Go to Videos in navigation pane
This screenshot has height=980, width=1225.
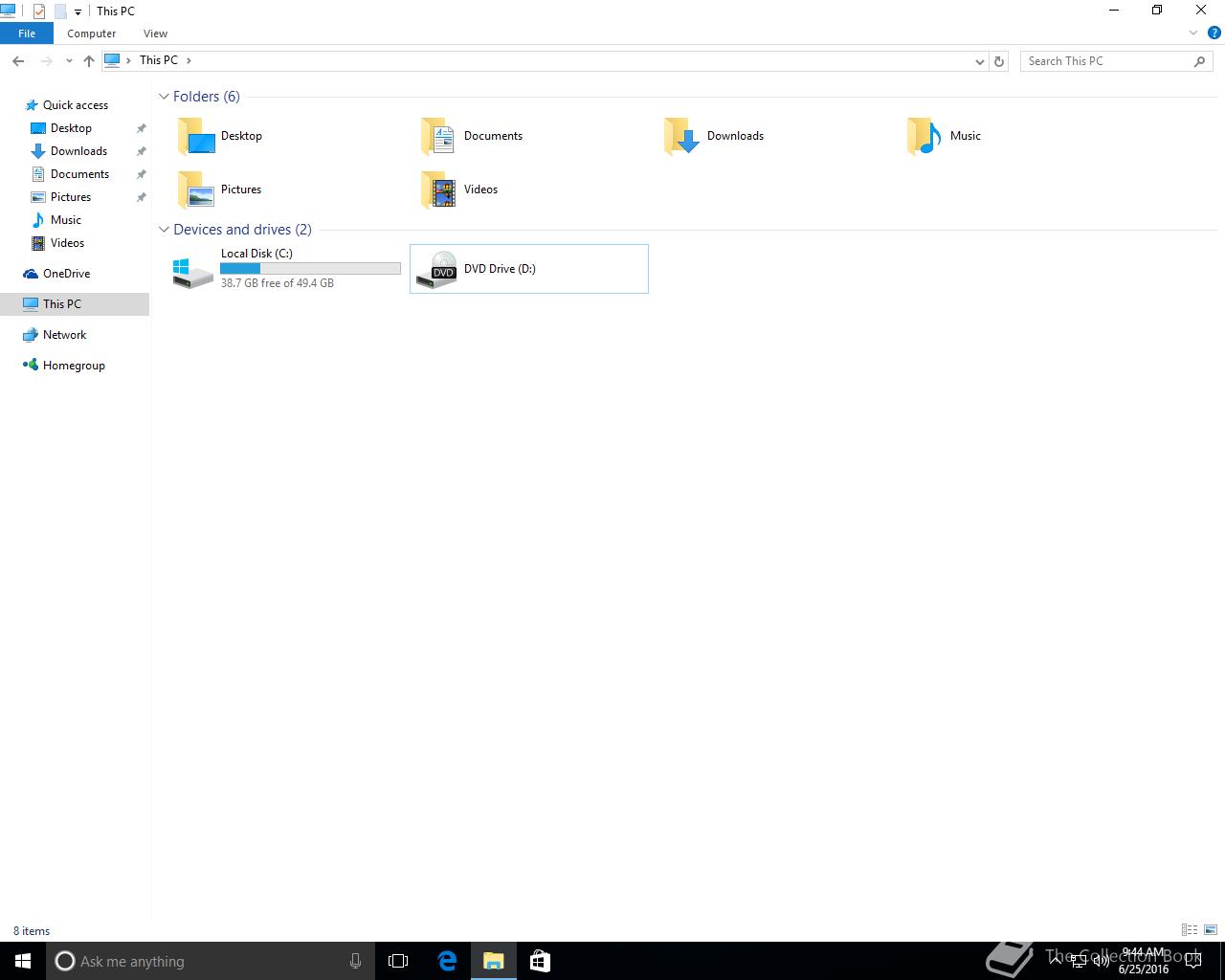(67, 243)
